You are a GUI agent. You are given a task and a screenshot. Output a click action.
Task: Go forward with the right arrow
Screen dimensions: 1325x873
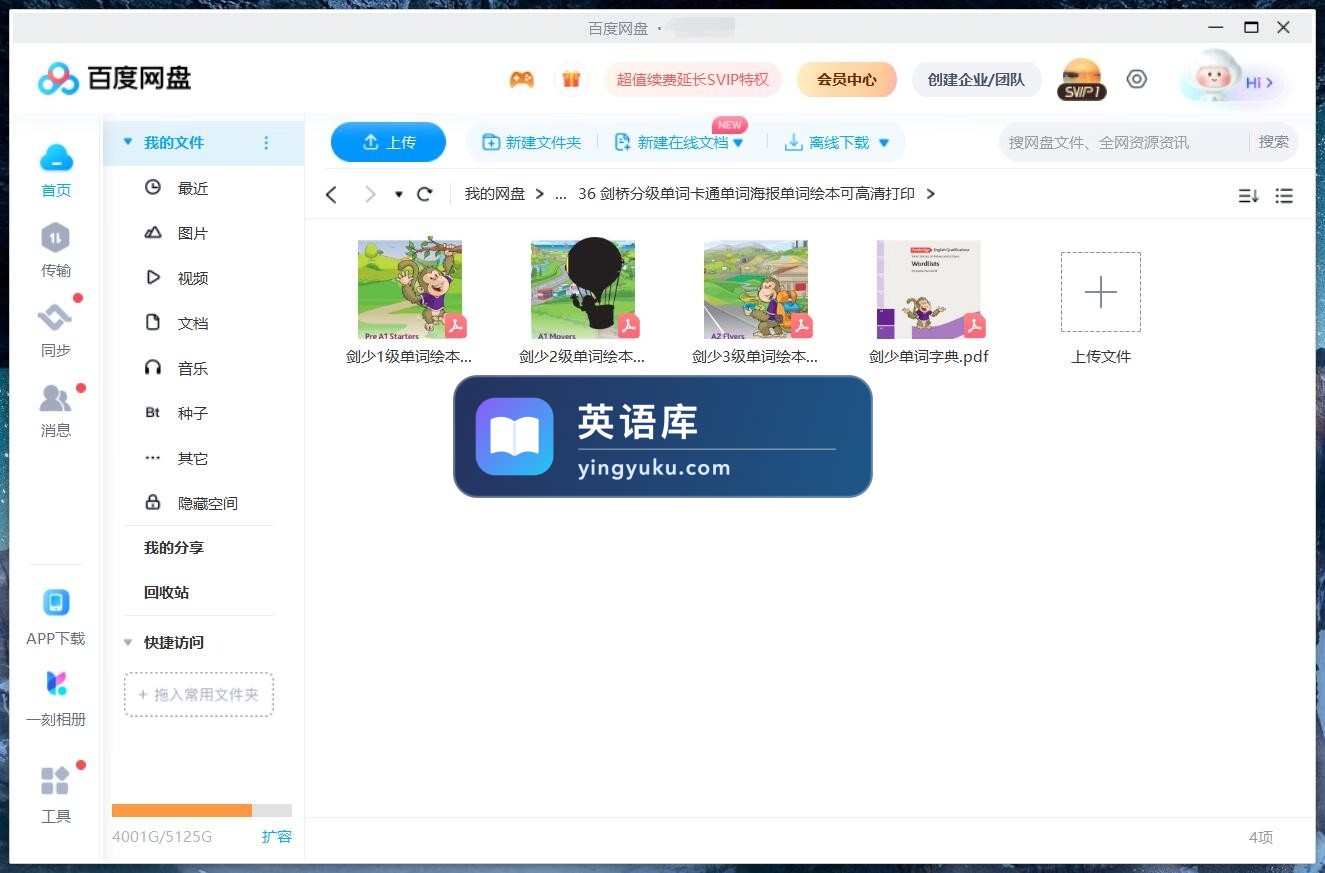click(370, 194)
